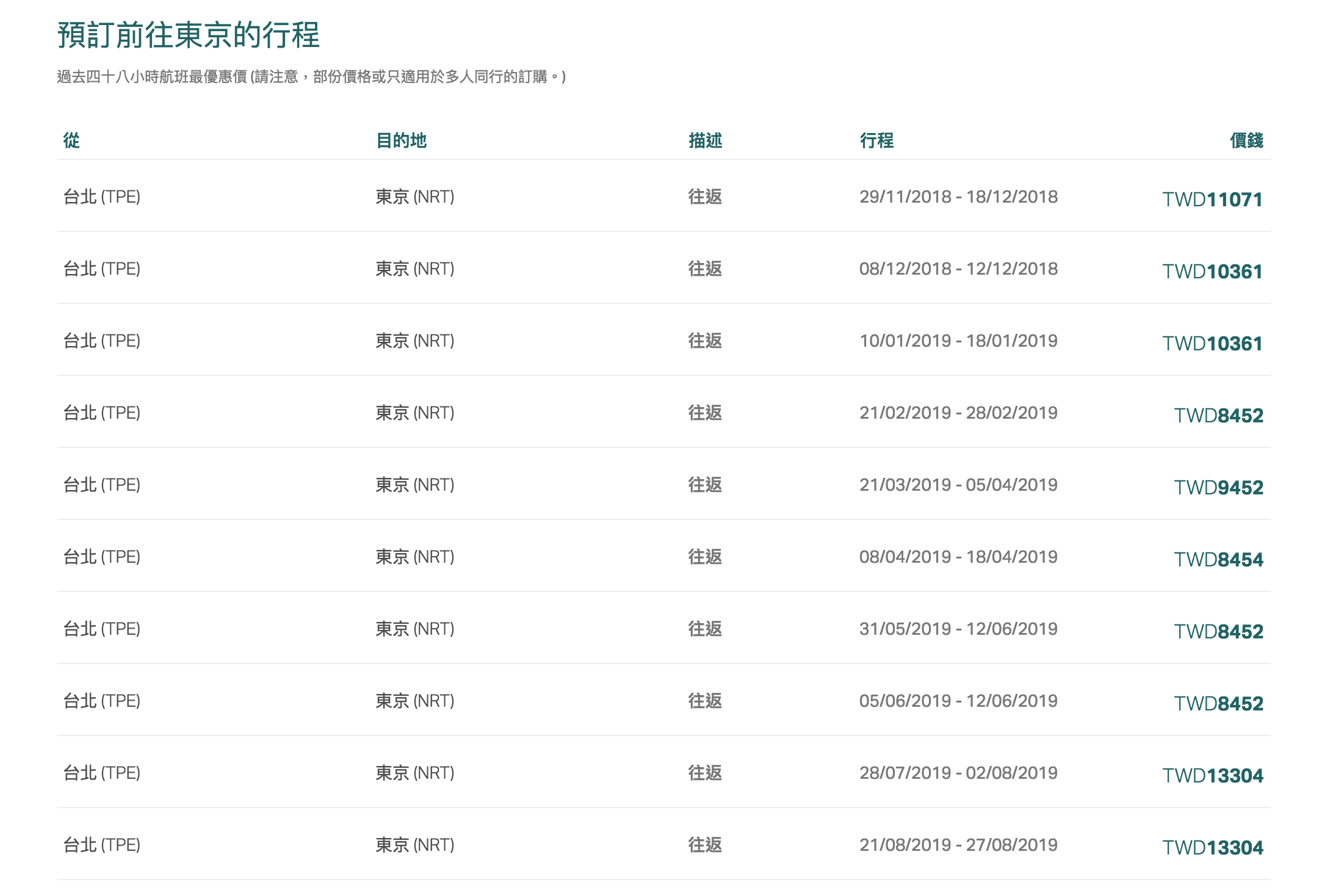The width and height of the screenshot is (1322, 896).
Task: Click the 價錢 column header
Action: pyautogui.click(x=1246, y=140)
